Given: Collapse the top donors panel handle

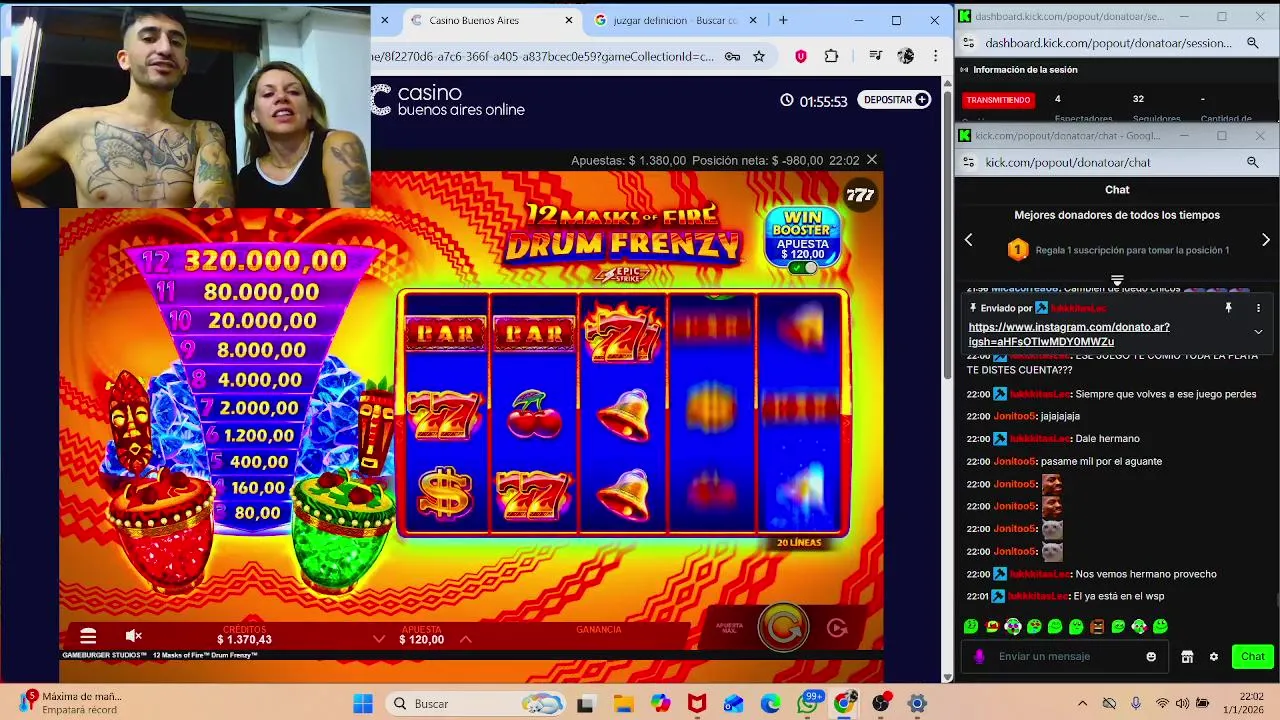Looking at the screenshot, I should pyautogui.click(x=1117, y=280).
